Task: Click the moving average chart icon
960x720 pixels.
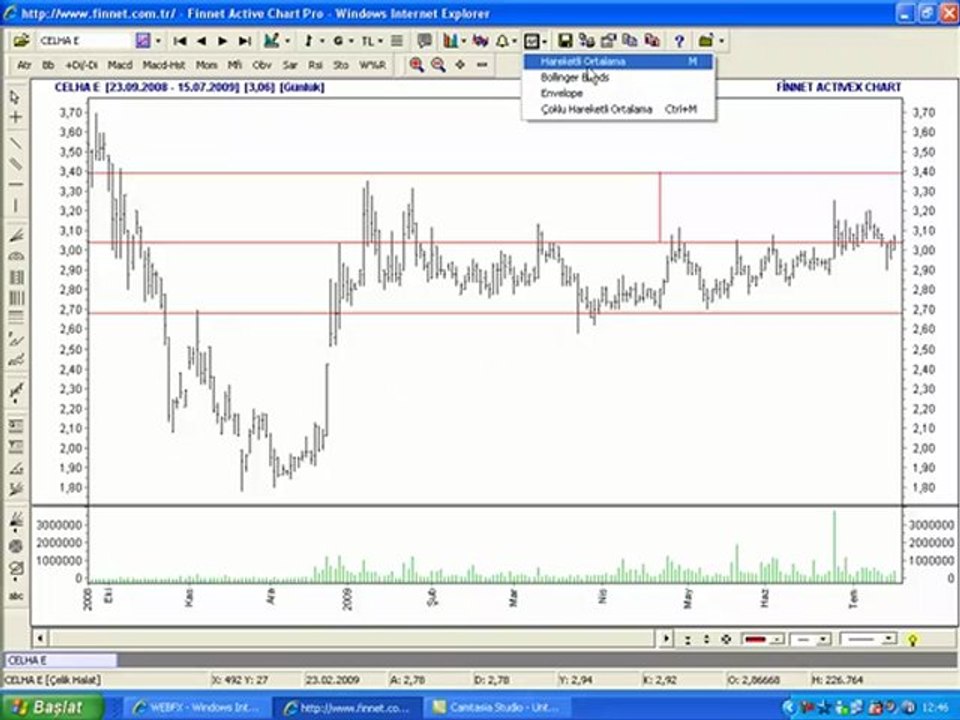Action: [x=531, y=41]
